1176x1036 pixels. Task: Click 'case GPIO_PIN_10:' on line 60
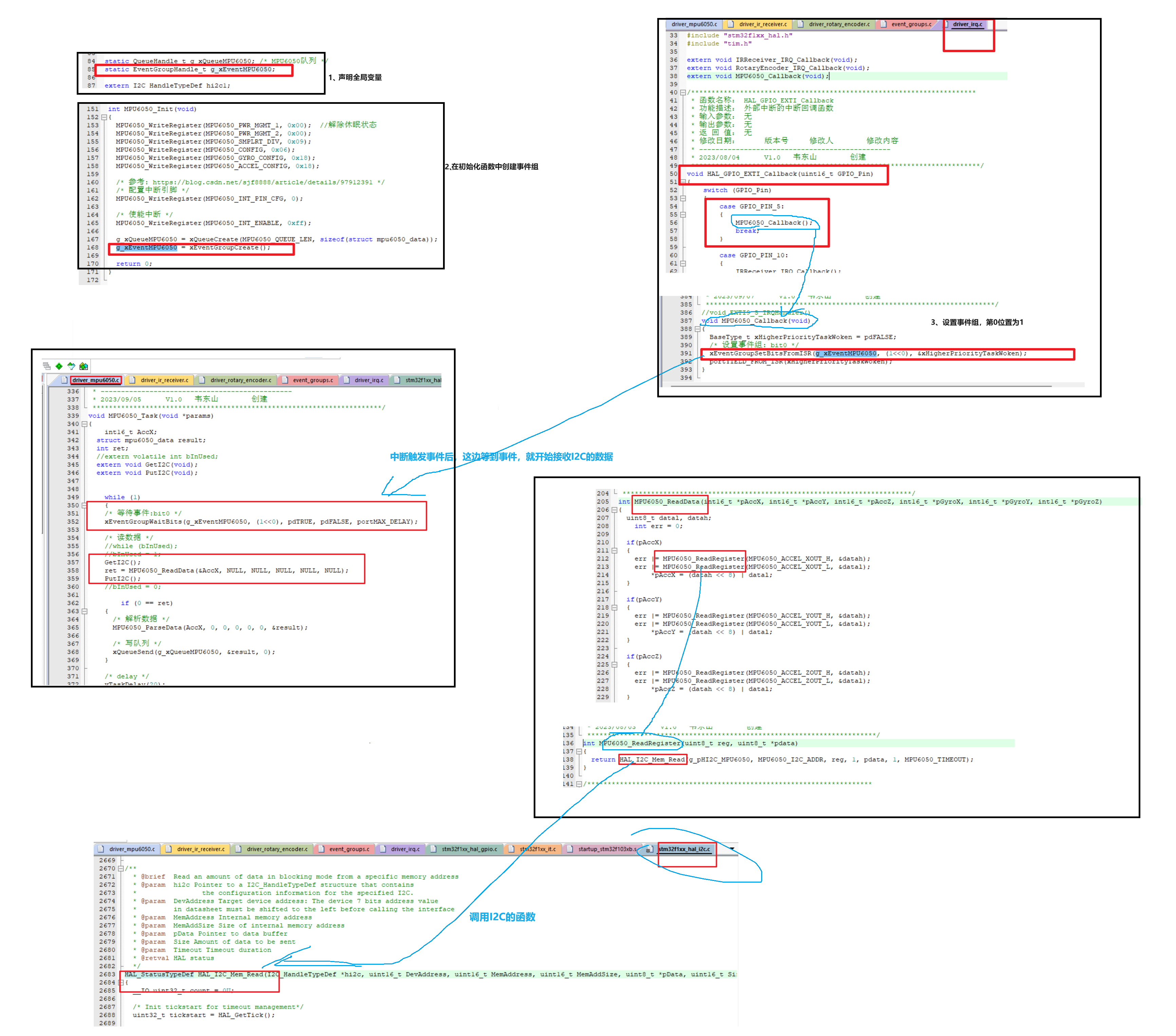754,256
